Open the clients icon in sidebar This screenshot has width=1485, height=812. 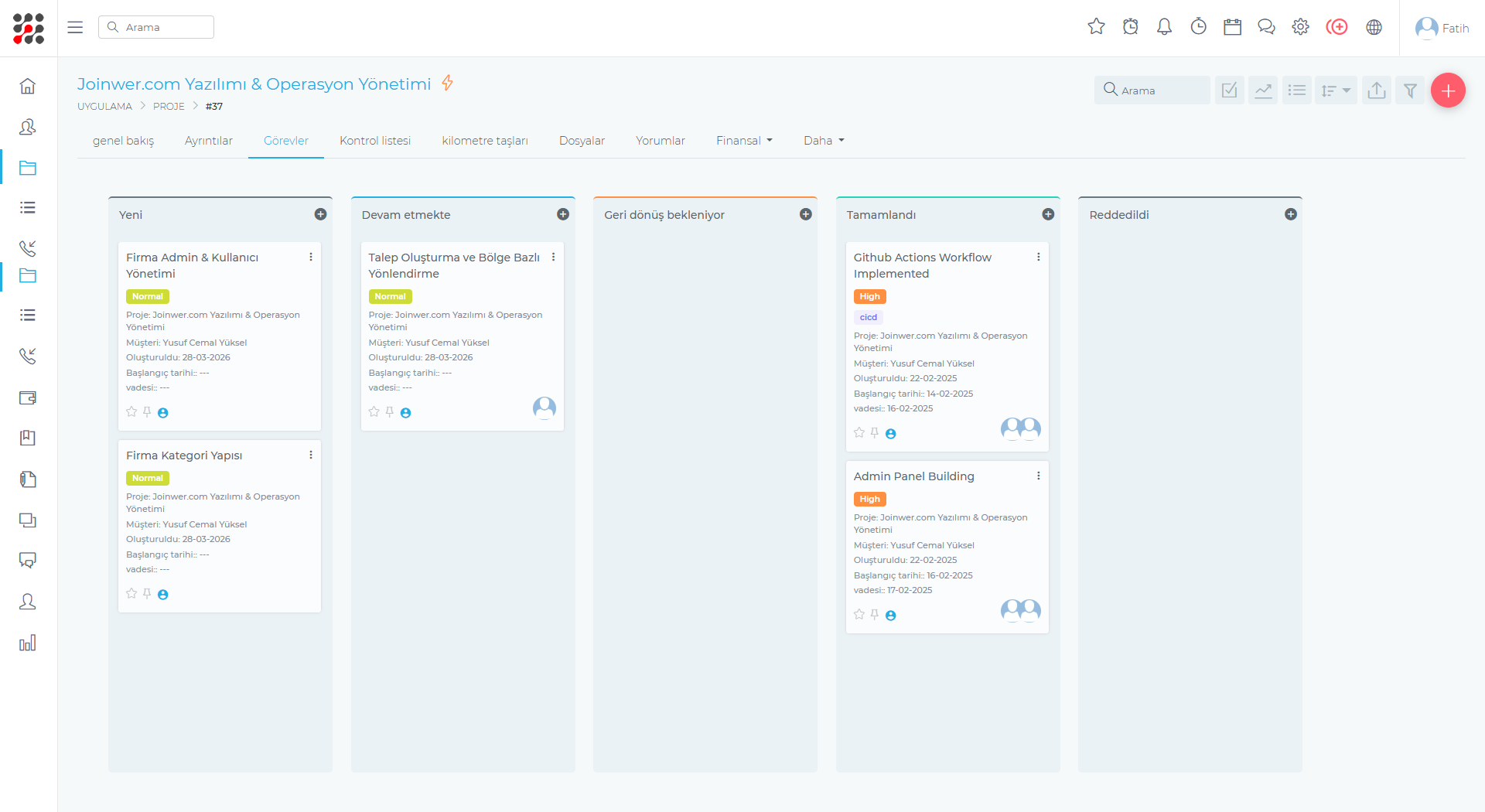(28, 127)
